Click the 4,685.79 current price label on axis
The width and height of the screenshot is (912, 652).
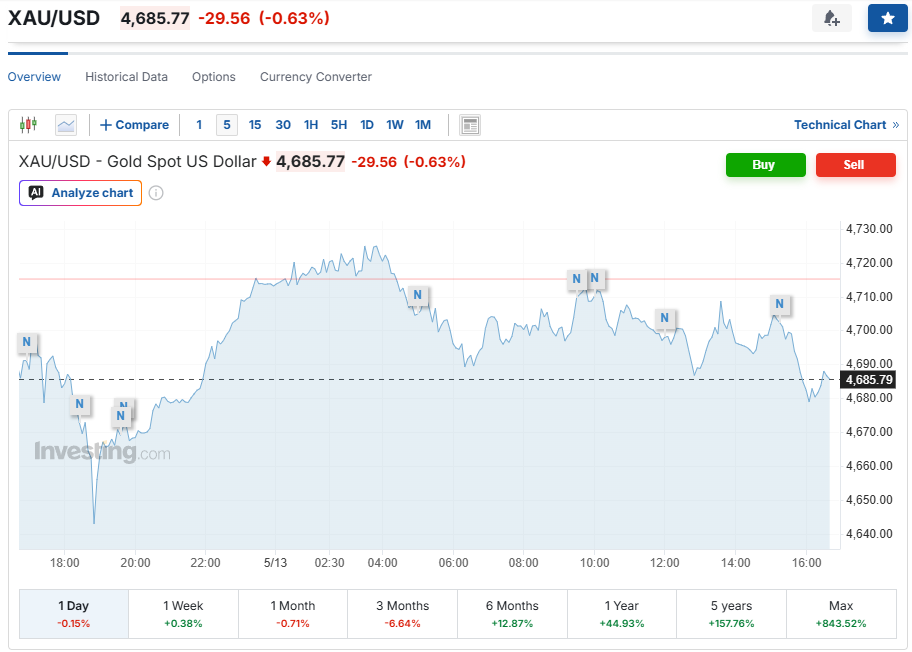[x=868, y=380]
